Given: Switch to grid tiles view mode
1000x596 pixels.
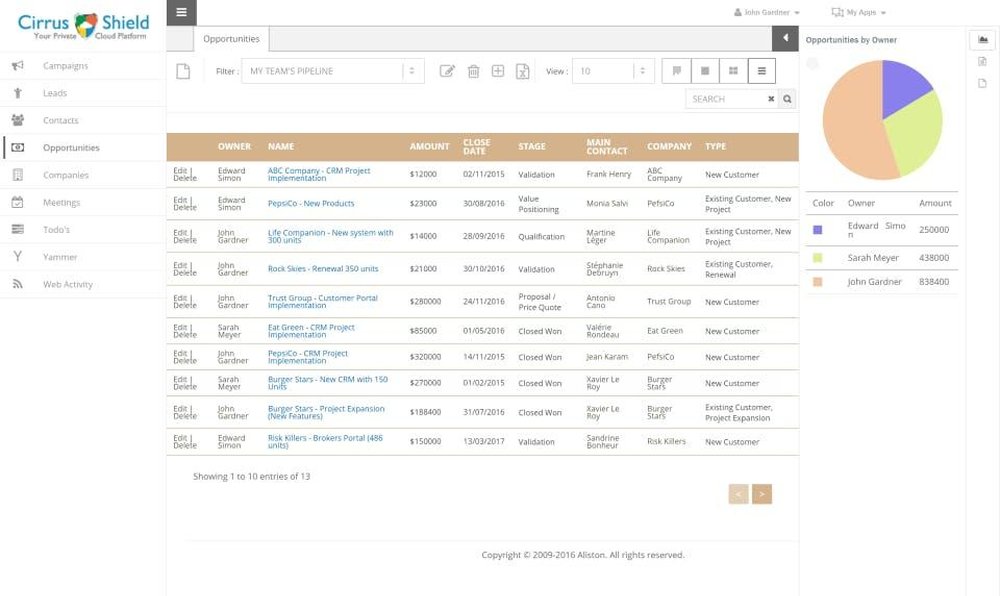Looking at the screenshot, I should tap(733, 71).
